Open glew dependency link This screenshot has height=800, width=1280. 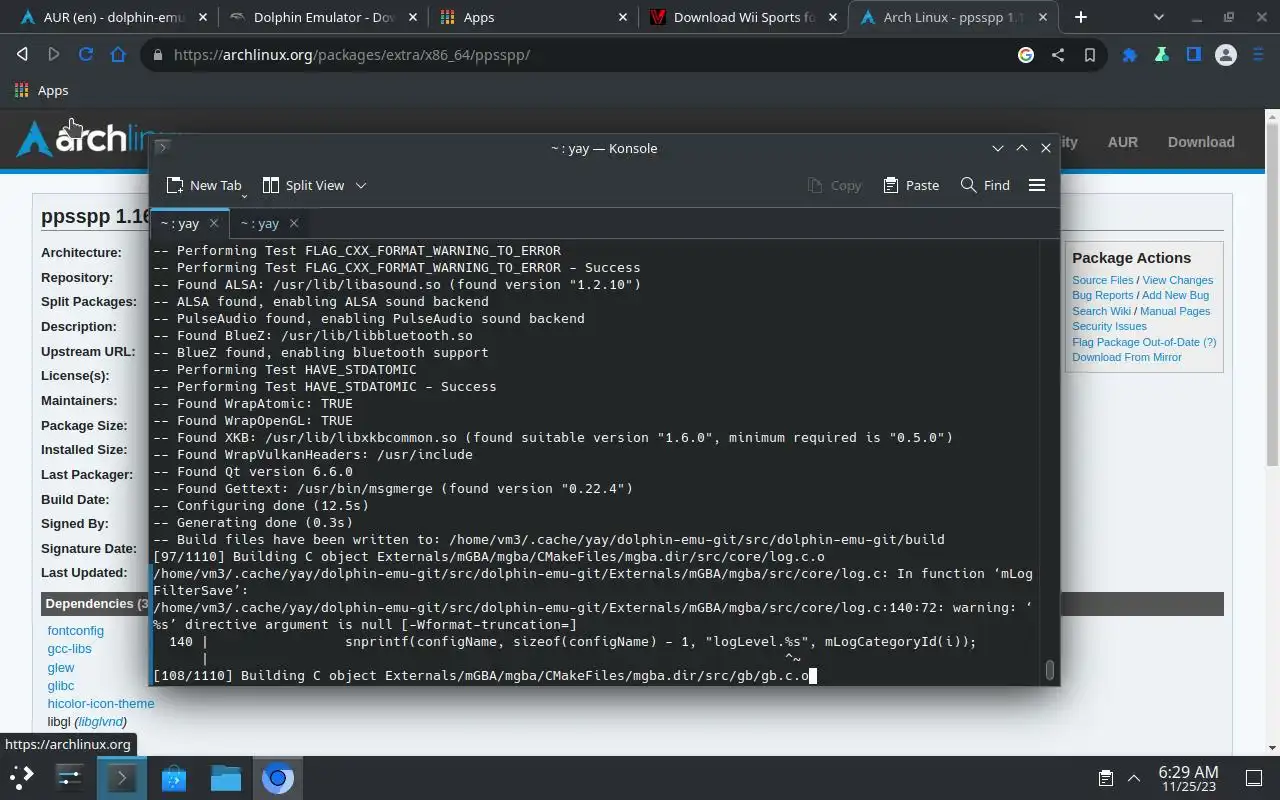point(60,667)
